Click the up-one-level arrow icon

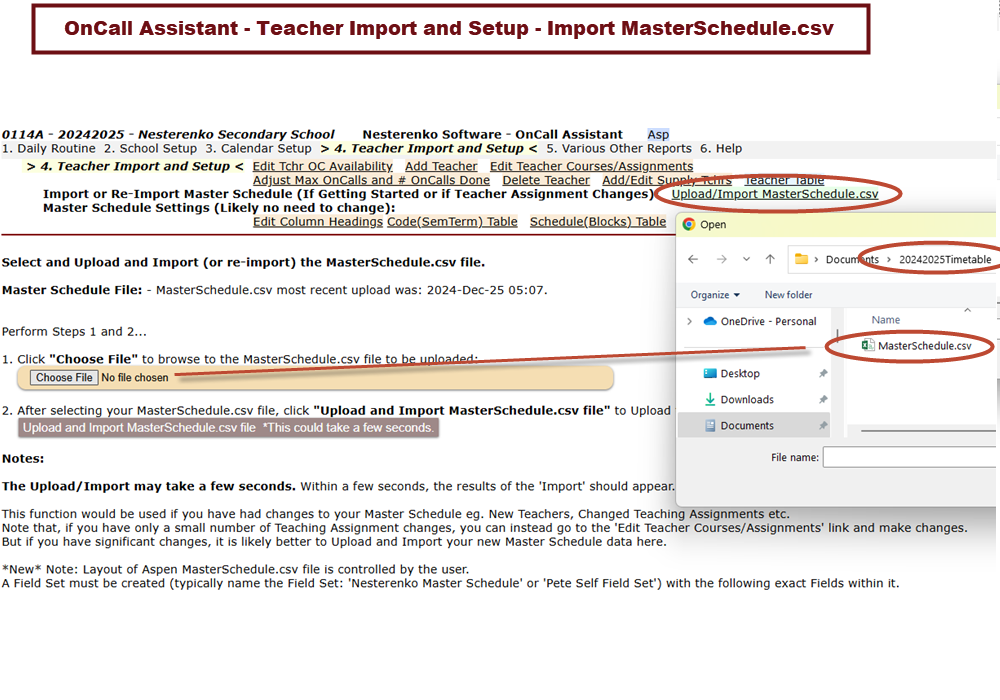point(769,259)
